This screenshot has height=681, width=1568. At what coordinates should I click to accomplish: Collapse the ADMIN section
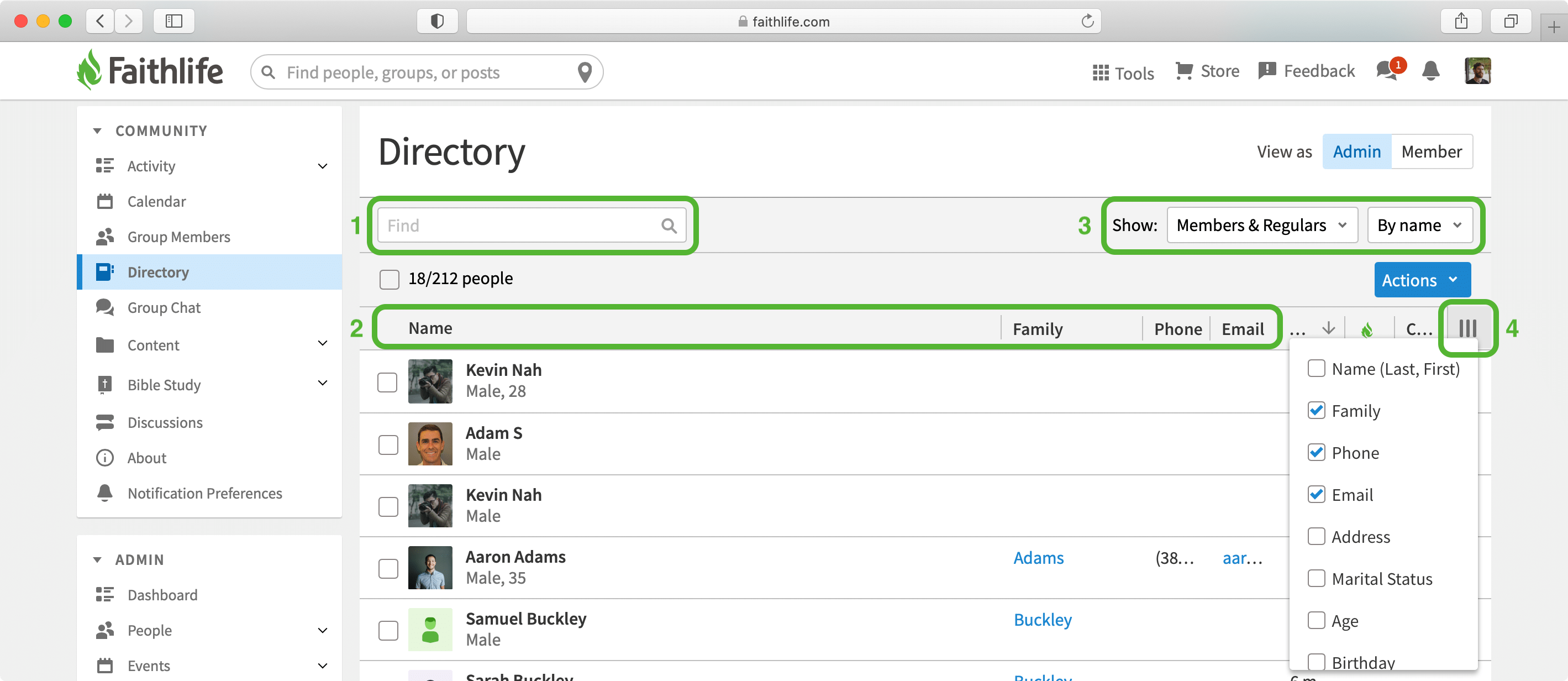pyautogui.click(x=97, y=560)
